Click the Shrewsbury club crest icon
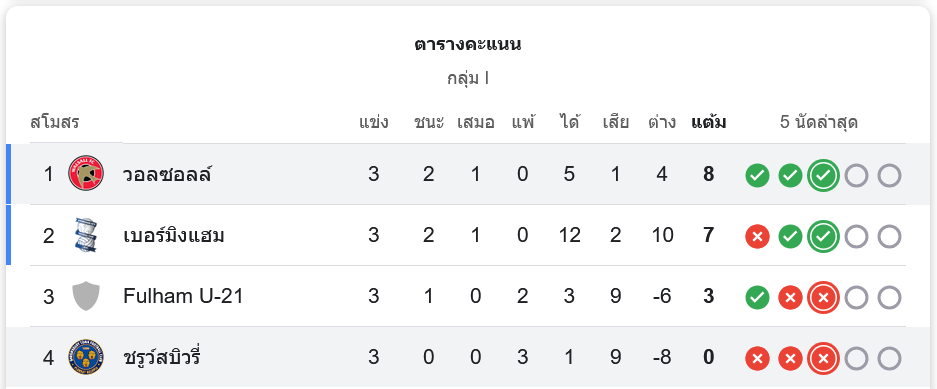This screenshot has width=937, height=389. tap(86, 357)
